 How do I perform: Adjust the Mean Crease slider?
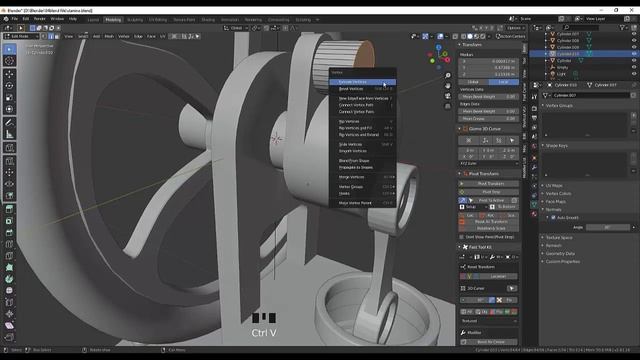tap(489, 119)
